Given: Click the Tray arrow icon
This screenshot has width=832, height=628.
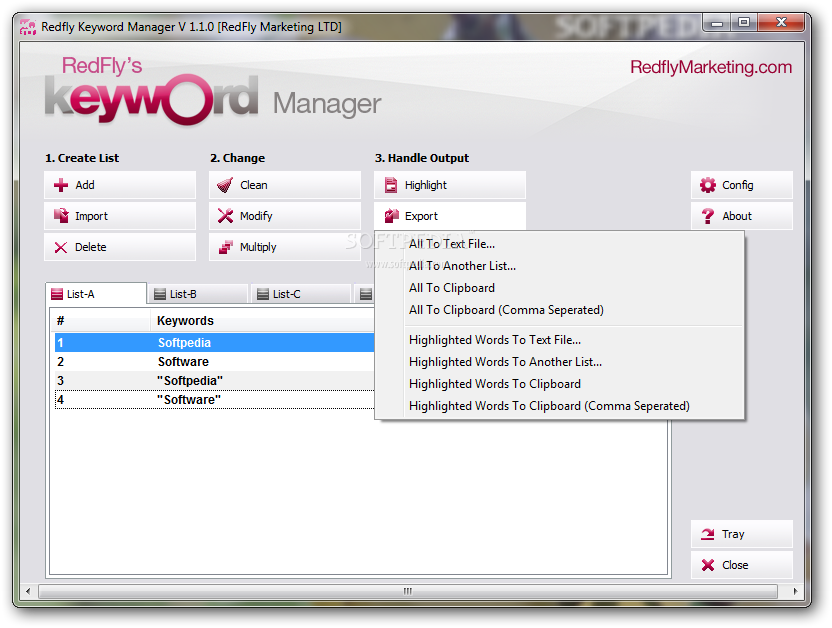Looking at the screenshot, I should (x=708, y=534).
